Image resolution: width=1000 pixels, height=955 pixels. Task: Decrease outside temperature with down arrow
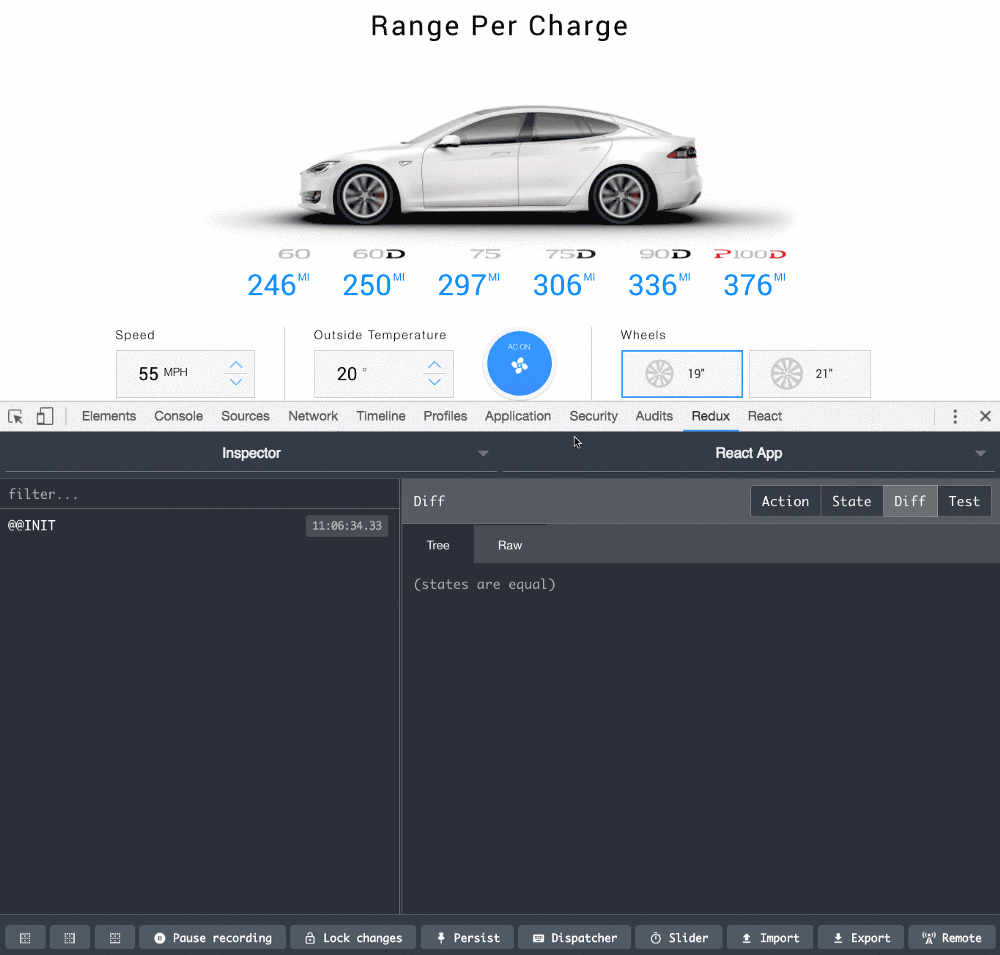pos(434,382)
